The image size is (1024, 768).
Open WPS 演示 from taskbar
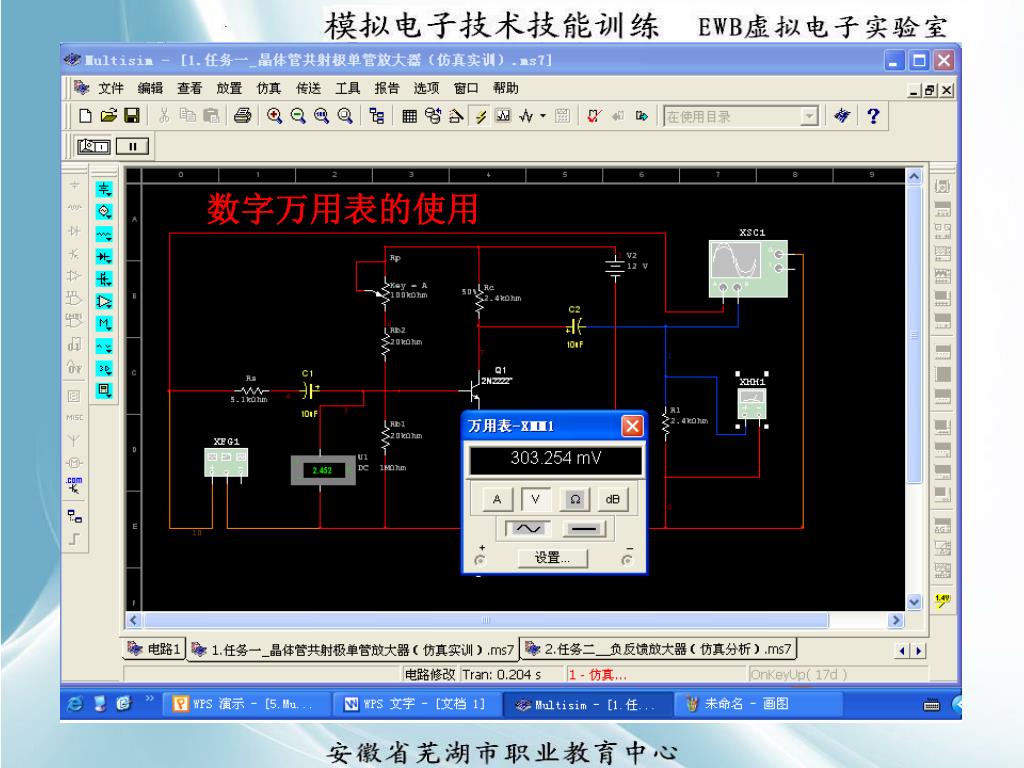(x=245, y=704)
